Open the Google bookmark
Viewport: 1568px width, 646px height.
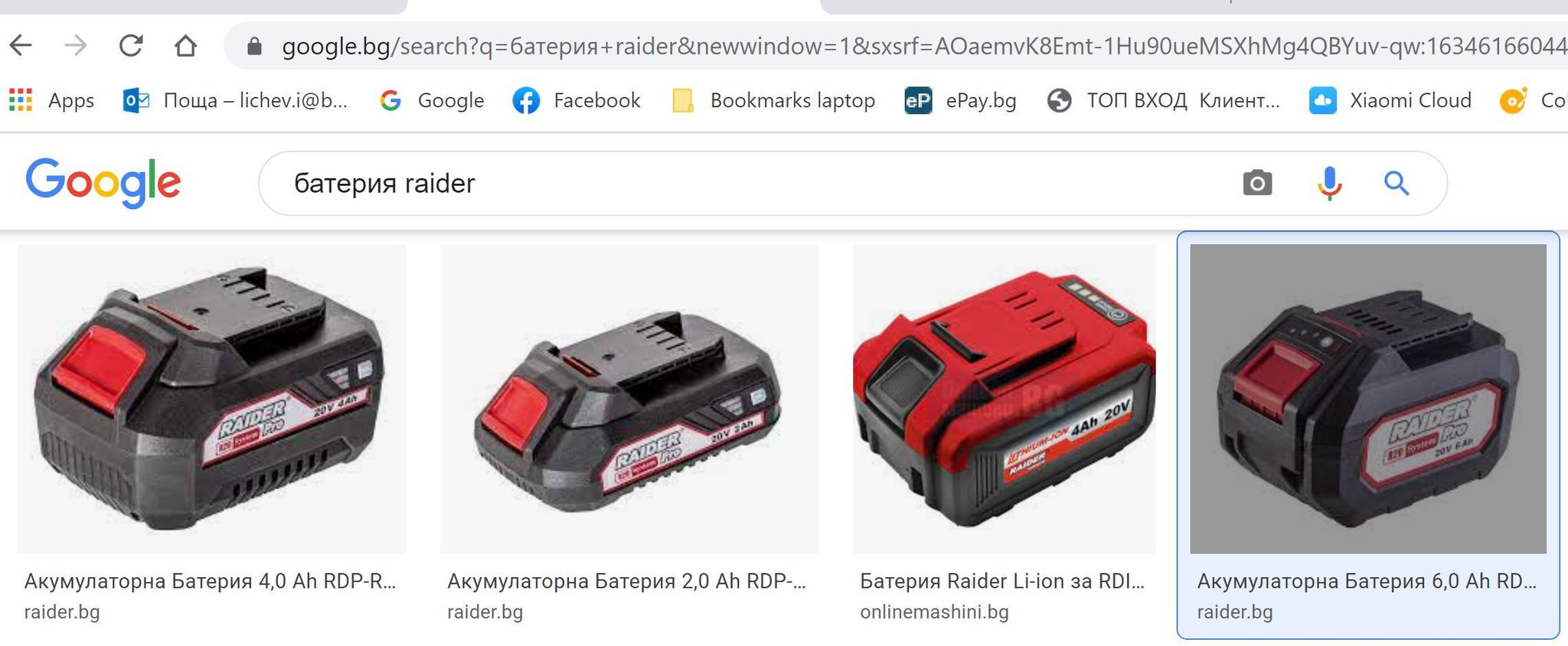click(432, 100)
